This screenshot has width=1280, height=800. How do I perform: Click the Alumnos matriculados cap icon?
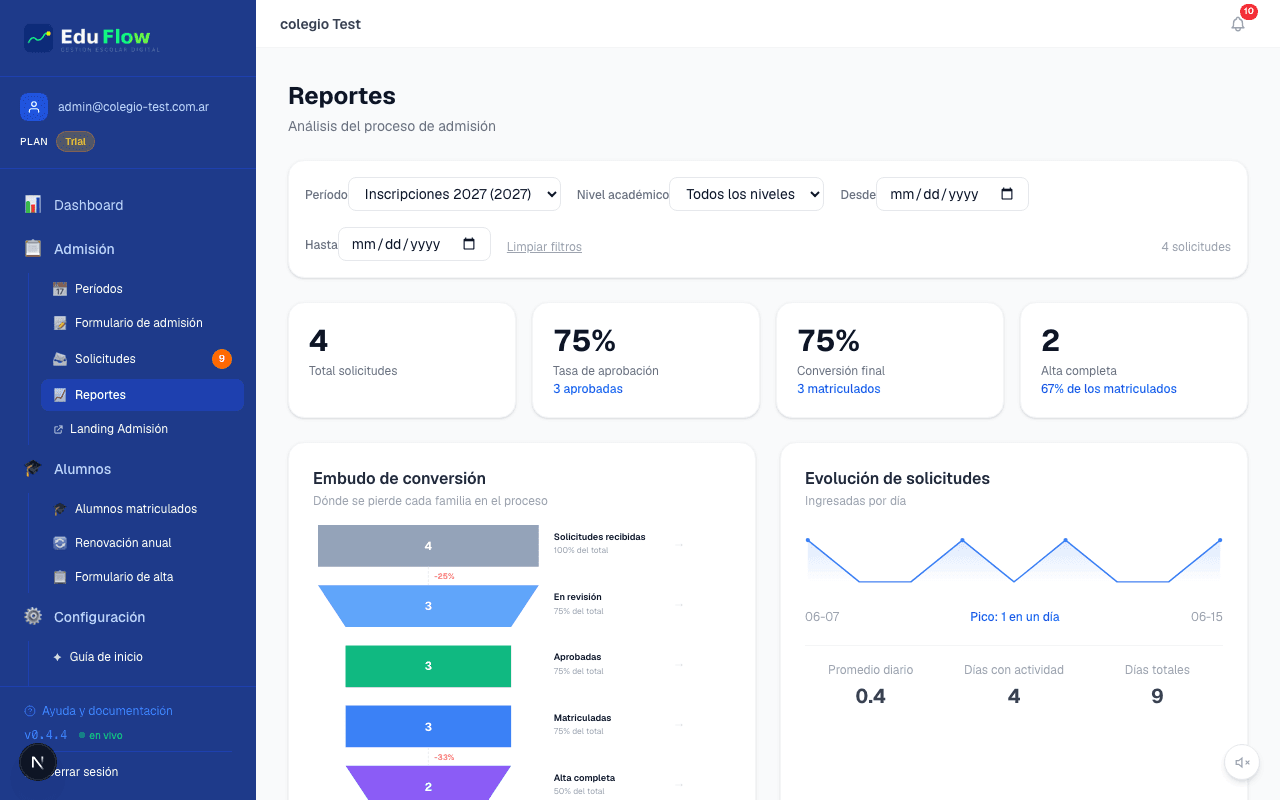click(x=60, y=509)
